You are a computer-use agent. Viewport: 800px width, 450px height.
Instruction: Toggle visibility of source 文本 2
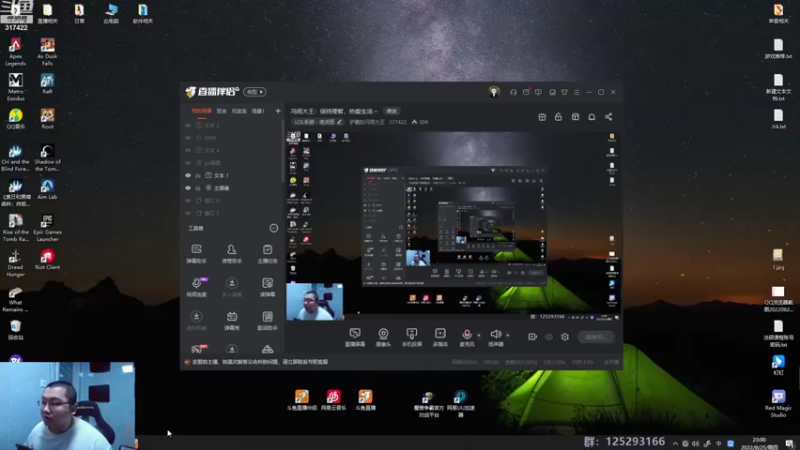tap(188, 125)
